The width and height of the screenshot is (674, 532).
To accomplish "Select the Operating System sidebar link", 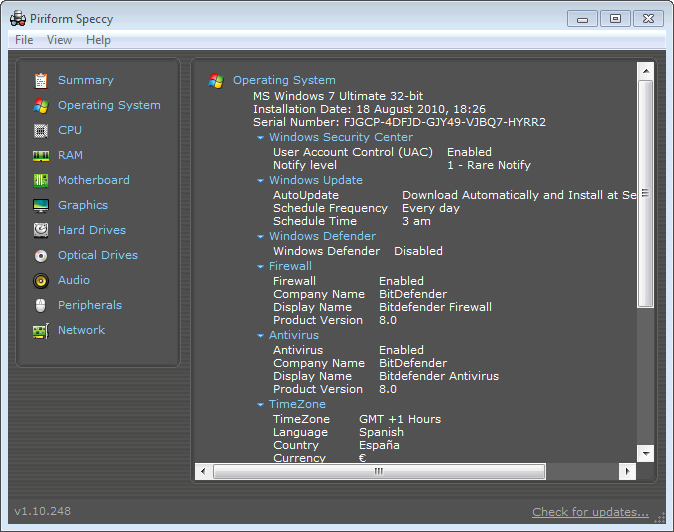I will (109, 105).
